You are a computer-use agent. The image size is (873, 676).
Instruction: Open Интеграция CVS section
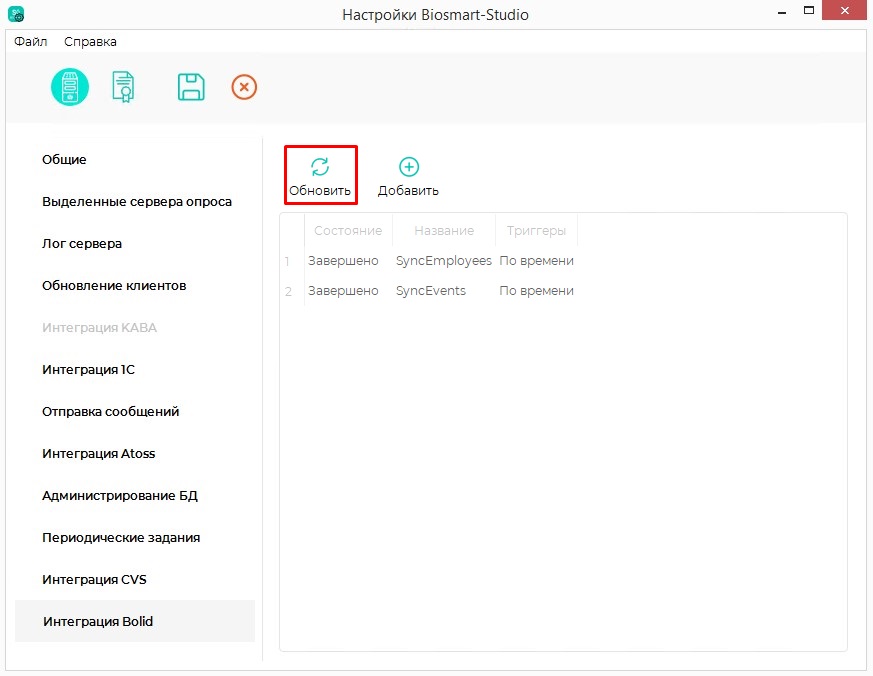[135, 580]
